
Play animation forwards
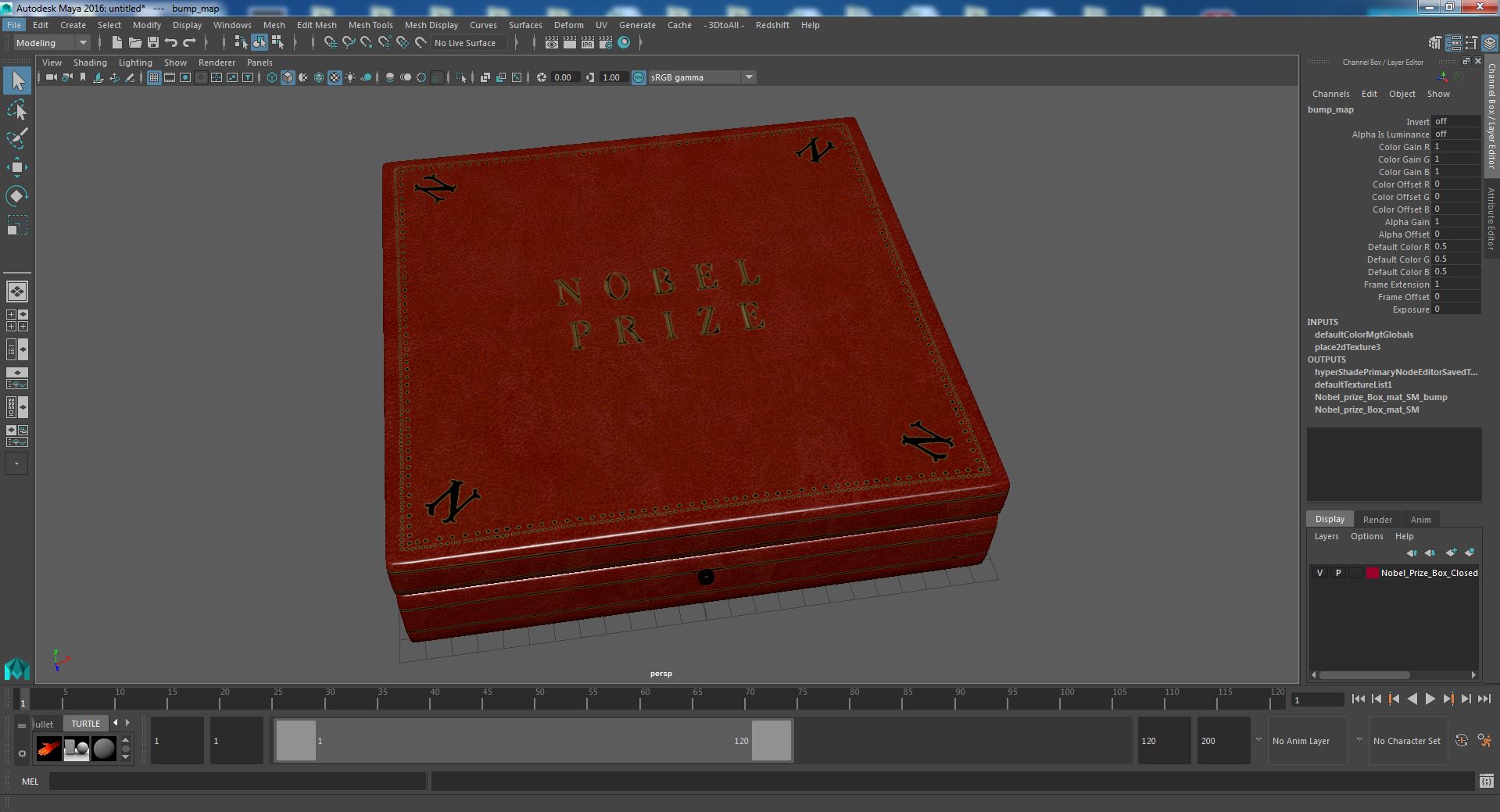[1430, 699]
